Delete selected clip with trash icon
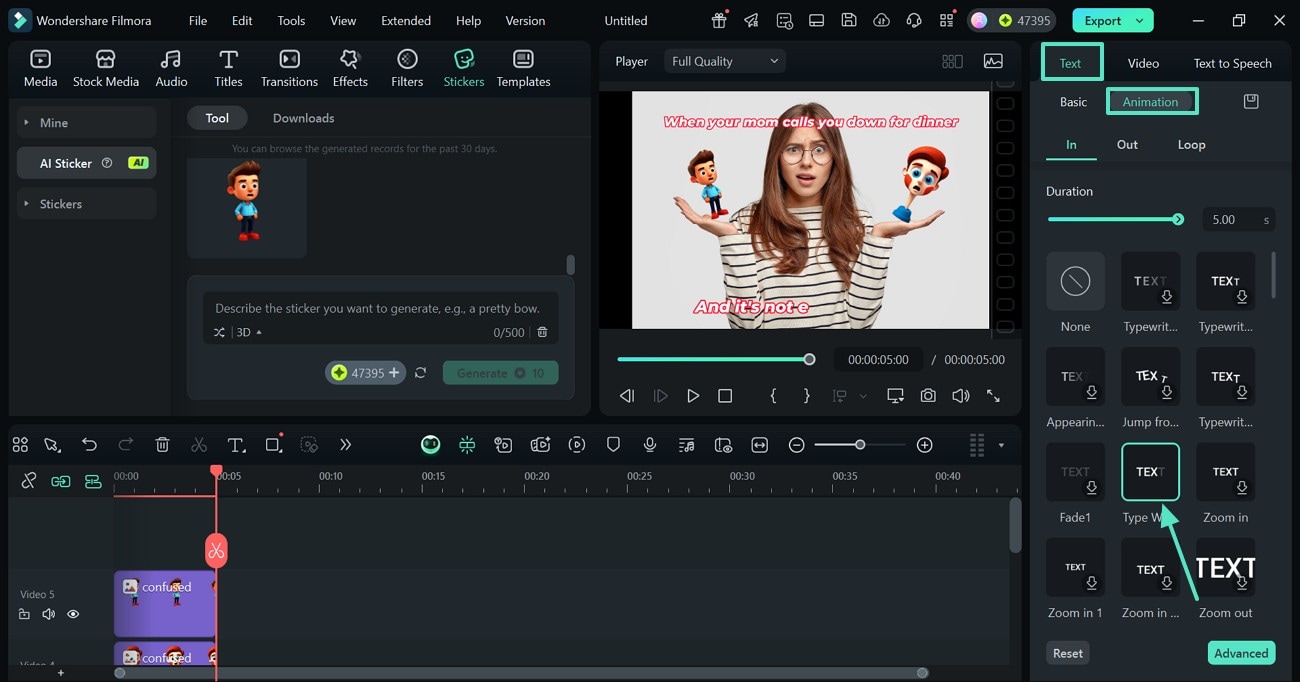Image resolution: width=1300 pixels, height=682 pixels. (x=163, y=445)
